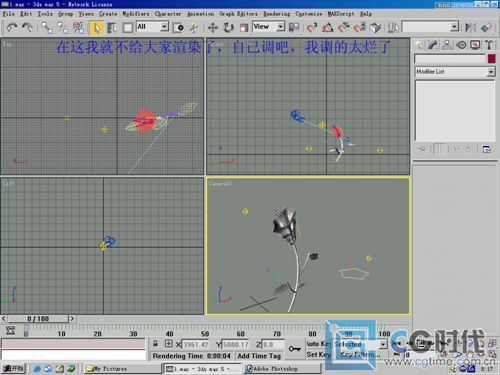500x375 pixels.
Task: Toggle Absolute/Offset transform type-in mode
Action: coord(169,344)
